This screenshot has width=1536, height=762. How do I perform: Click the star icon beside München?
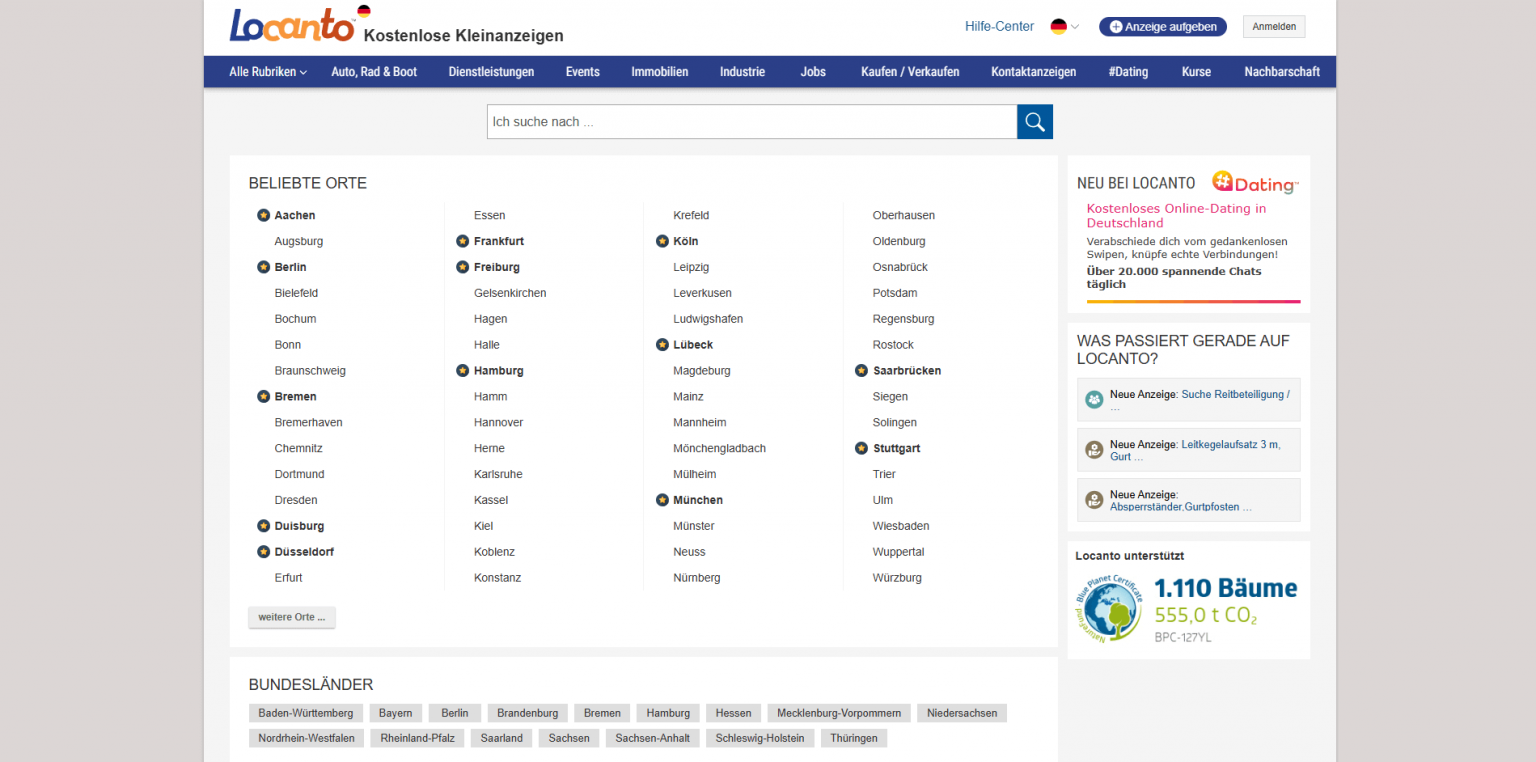(x=662, y=500)
